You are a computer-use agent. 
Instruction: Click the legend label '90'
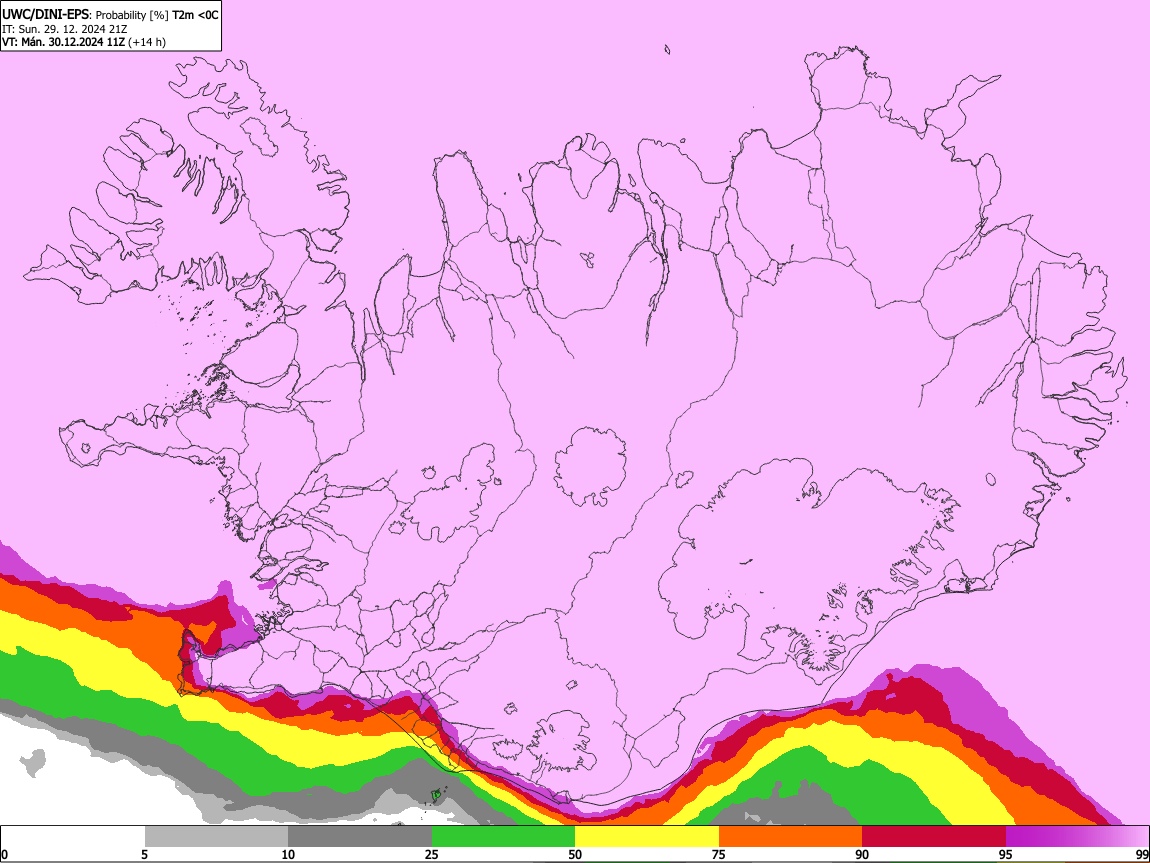[862, 855]
